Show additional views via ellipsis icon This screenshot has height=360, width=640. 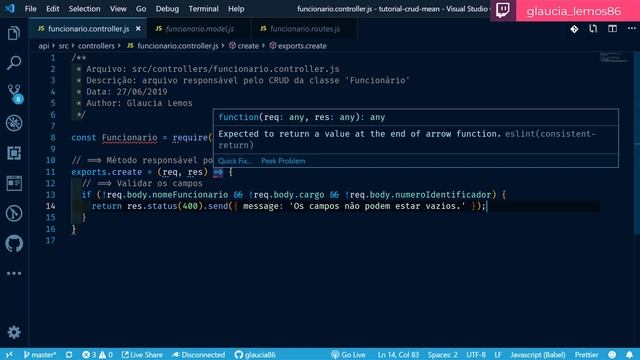point(14,273)
